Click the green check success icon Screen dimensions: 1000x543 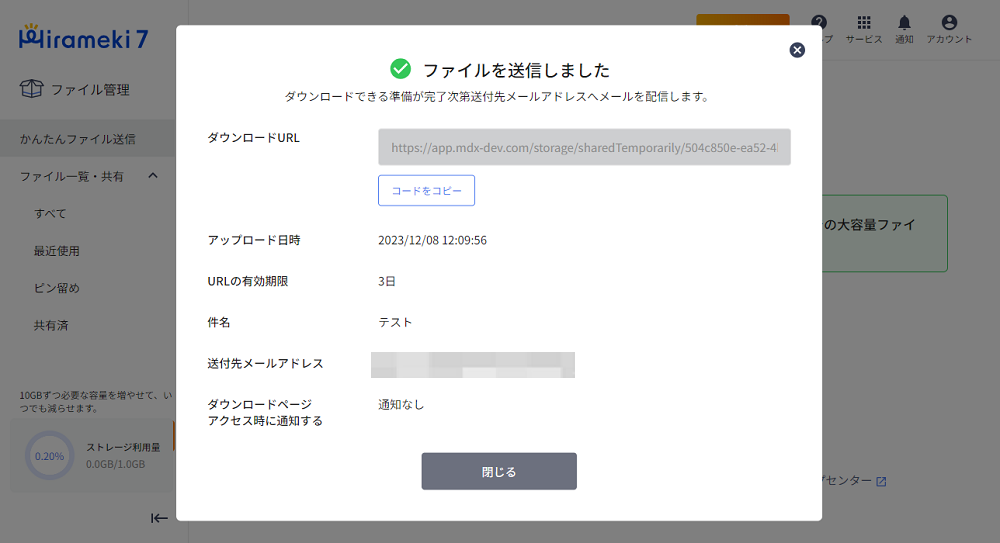(x=401, y=68)
